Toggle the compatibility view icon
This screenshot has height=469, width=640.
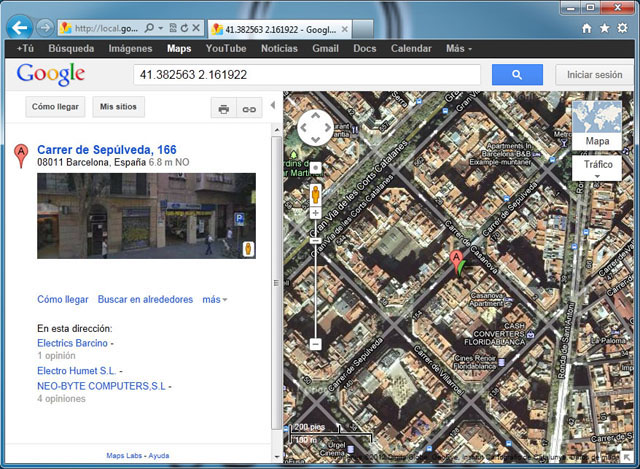(173, 28)
